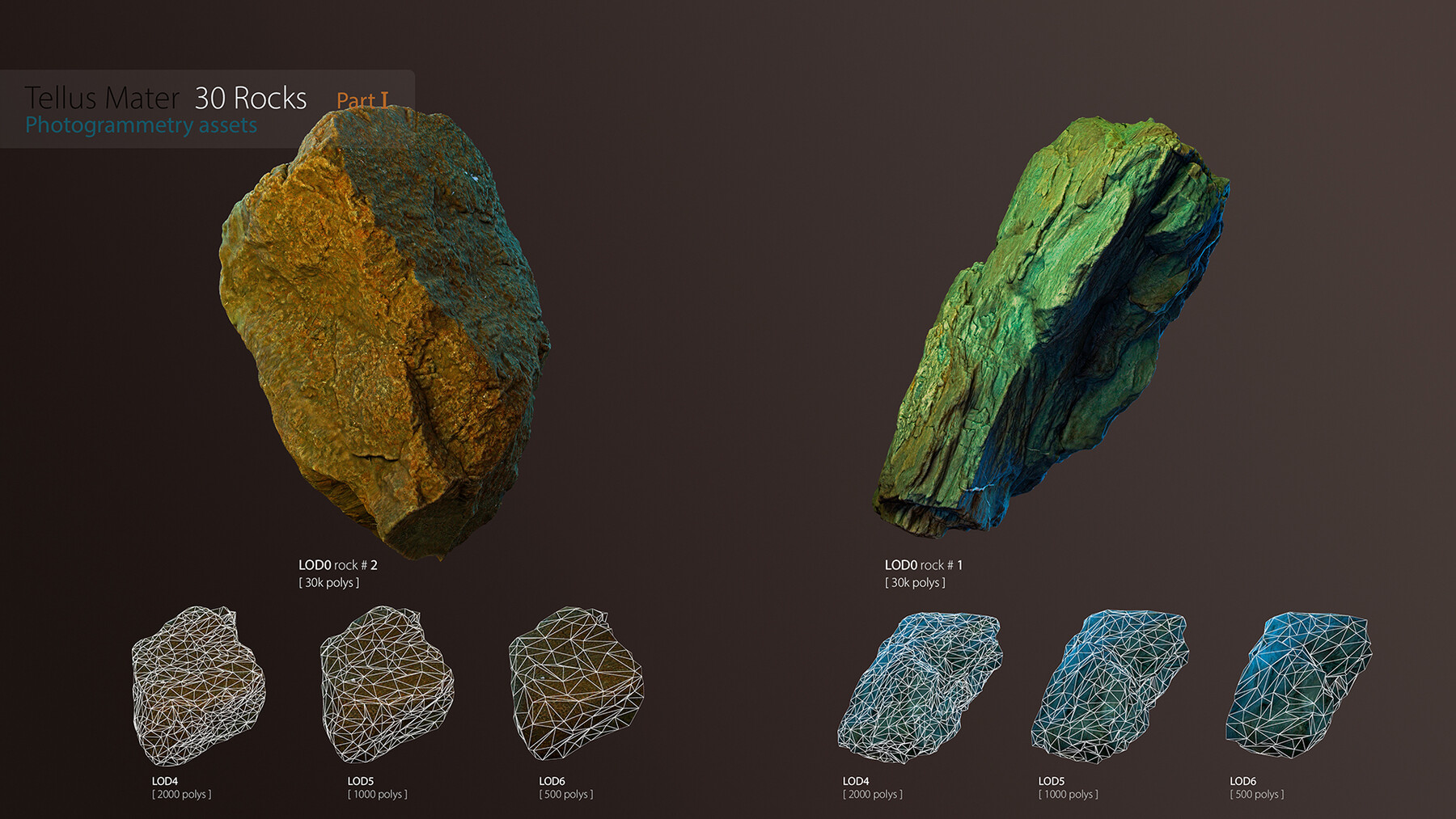Click "[ 2000 polys ]" under the orange LOD4 rock
The height and width of the screenshot is (819, 1456).
coord(182,795)
